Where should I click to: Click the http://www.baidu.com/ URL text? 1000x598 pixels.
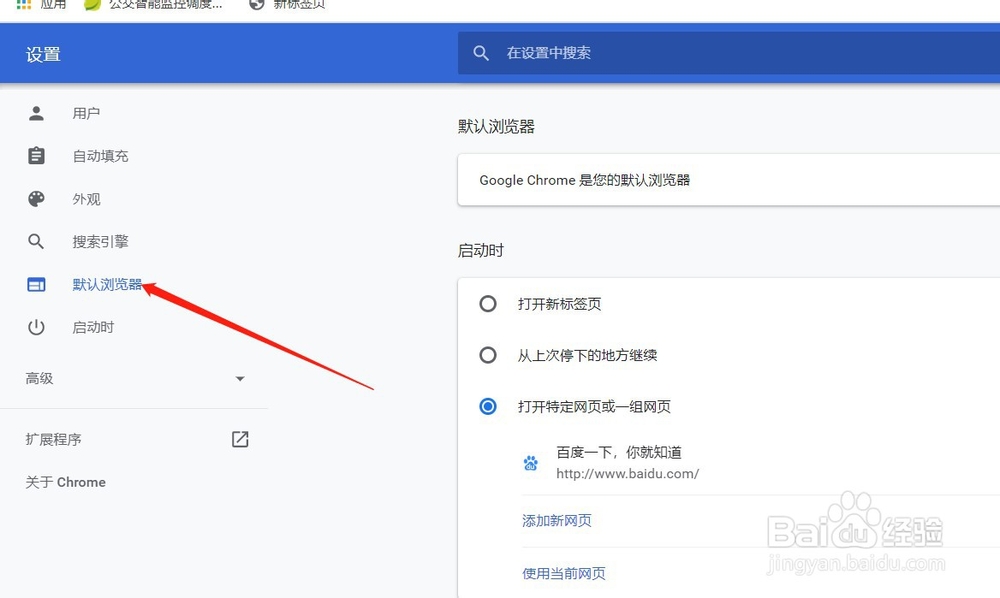628,474
